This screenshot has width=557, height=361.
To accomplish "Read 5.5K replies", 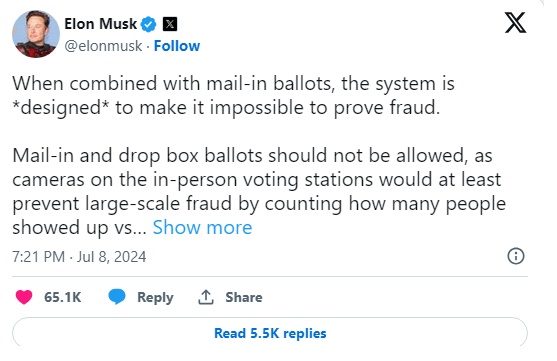I will (270, 333).
